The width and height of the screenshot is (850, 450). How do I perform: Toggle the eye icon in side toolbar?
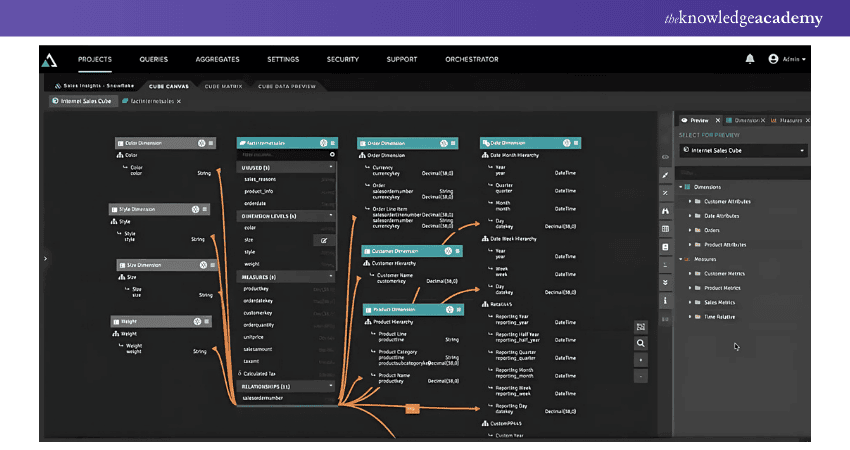point(665,157)
